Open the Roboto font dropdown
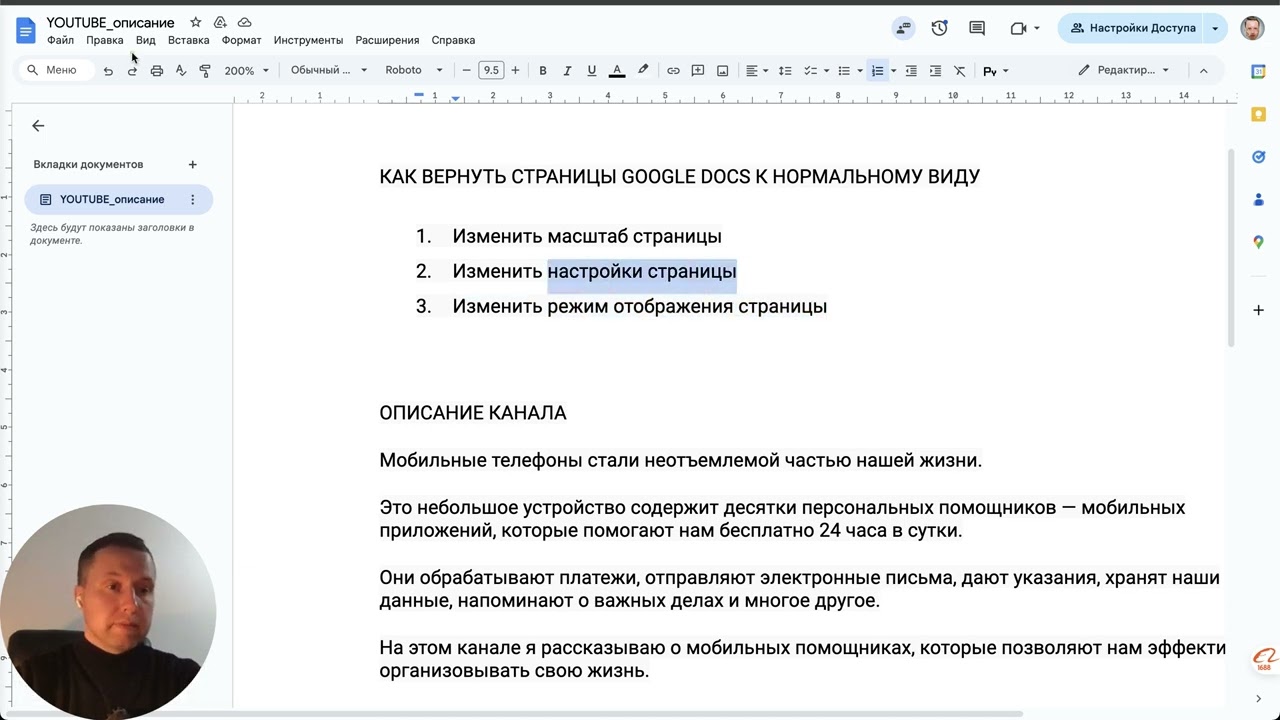Screen dimensions: 1280x720 [414, 71]
